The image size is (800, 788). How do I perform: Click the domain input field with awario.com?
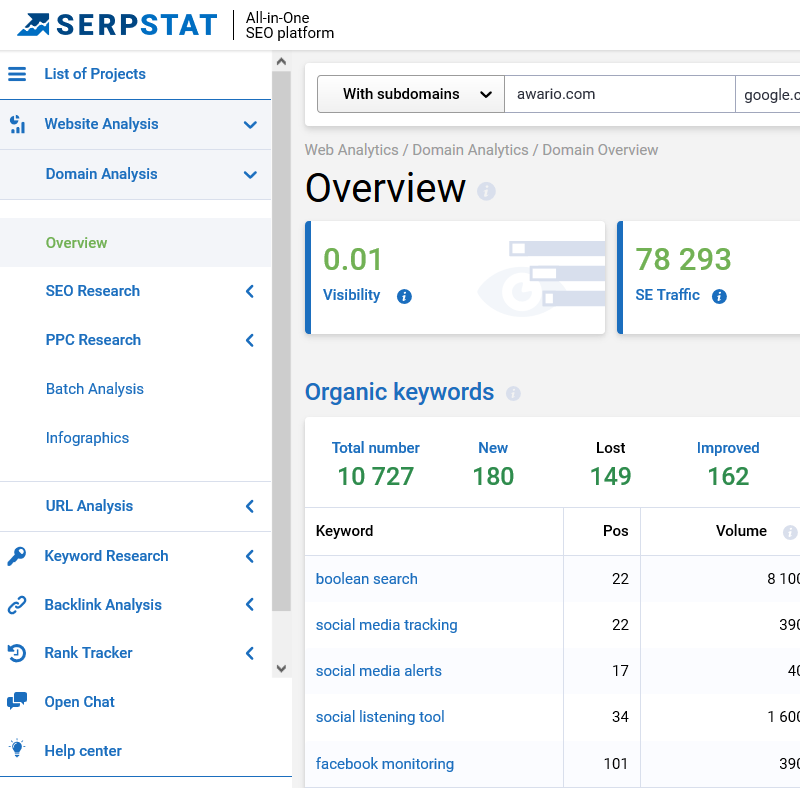pyautogui.click(x=619, y=94)
